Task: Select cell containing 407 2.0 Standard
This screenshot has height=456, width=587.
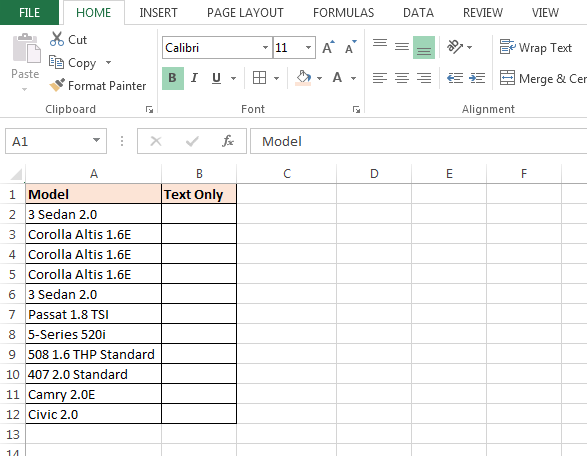Action: pyautogui.click(x=94, y=374)
